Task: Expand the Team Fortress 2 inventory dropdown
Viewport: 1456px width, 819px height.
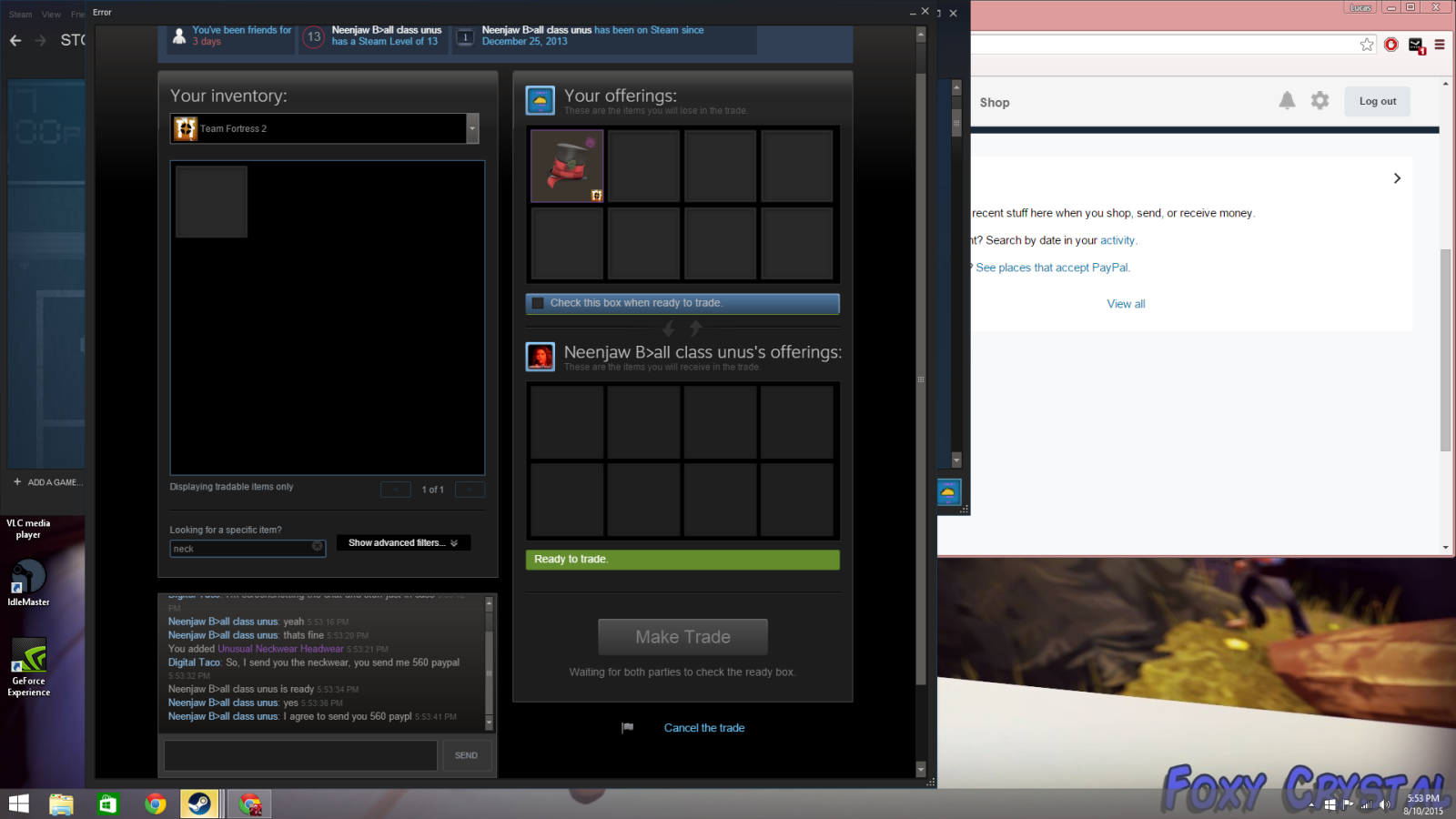Action: point(472,128)
